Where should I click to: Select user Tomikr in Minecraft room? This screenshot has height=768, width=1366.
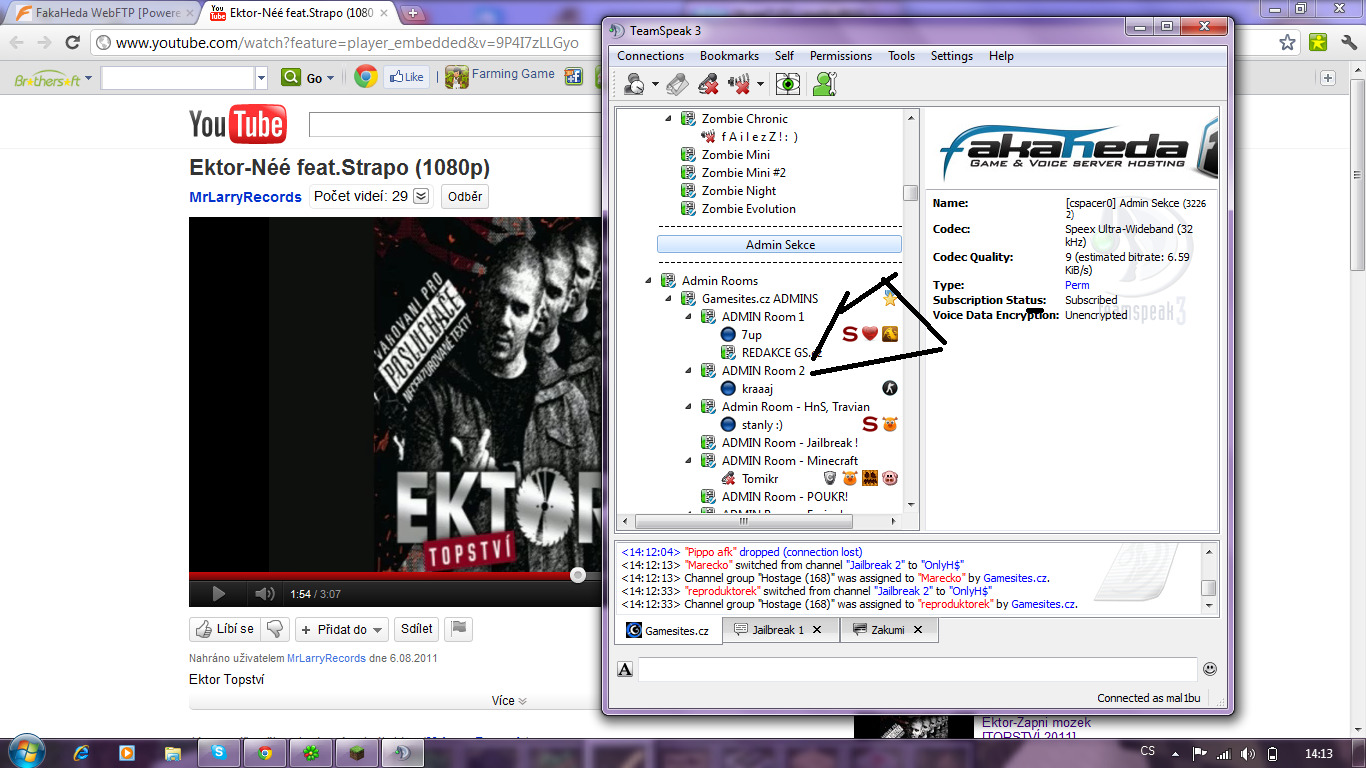pyautogui.click(x=760, y=479)
